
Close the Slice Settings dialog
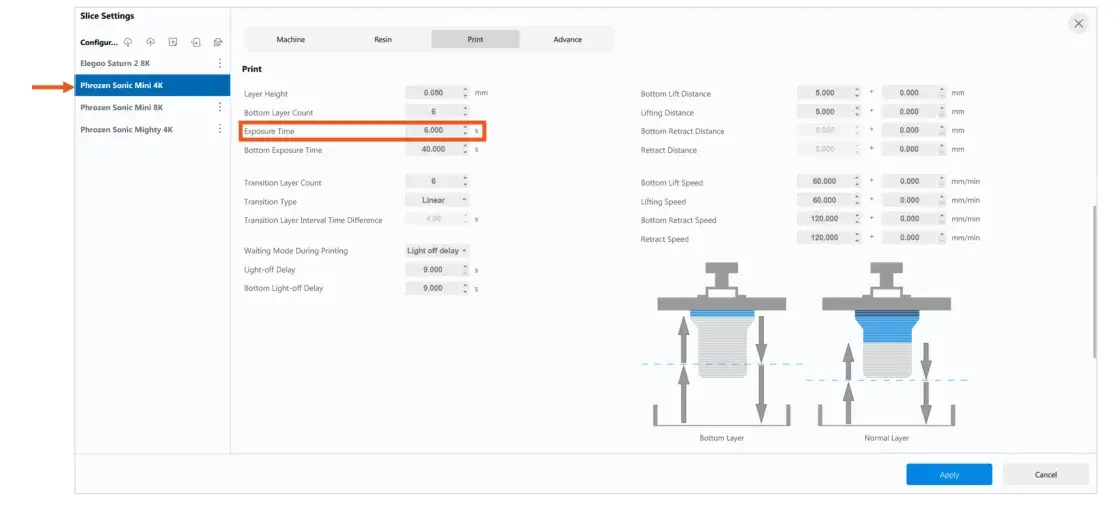tap(1078, 24)
